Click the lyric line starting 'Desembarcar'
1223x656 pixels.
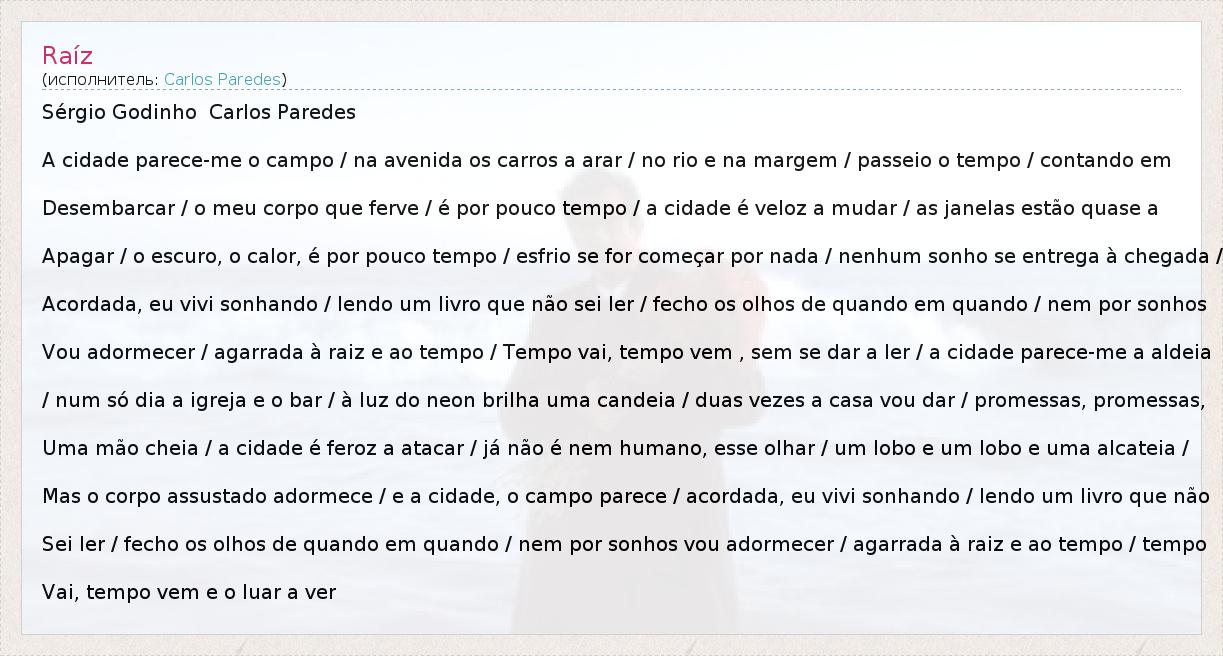coord(600,208)
